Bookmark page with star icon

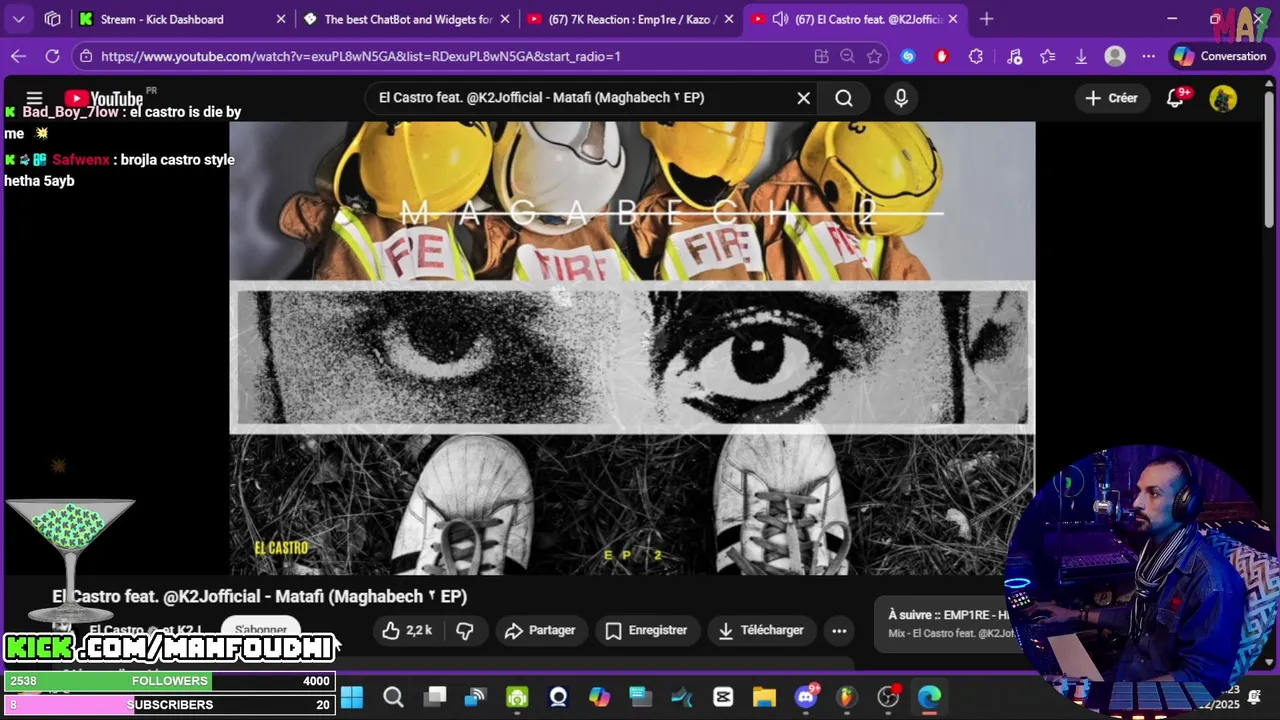tap(874, 56)
